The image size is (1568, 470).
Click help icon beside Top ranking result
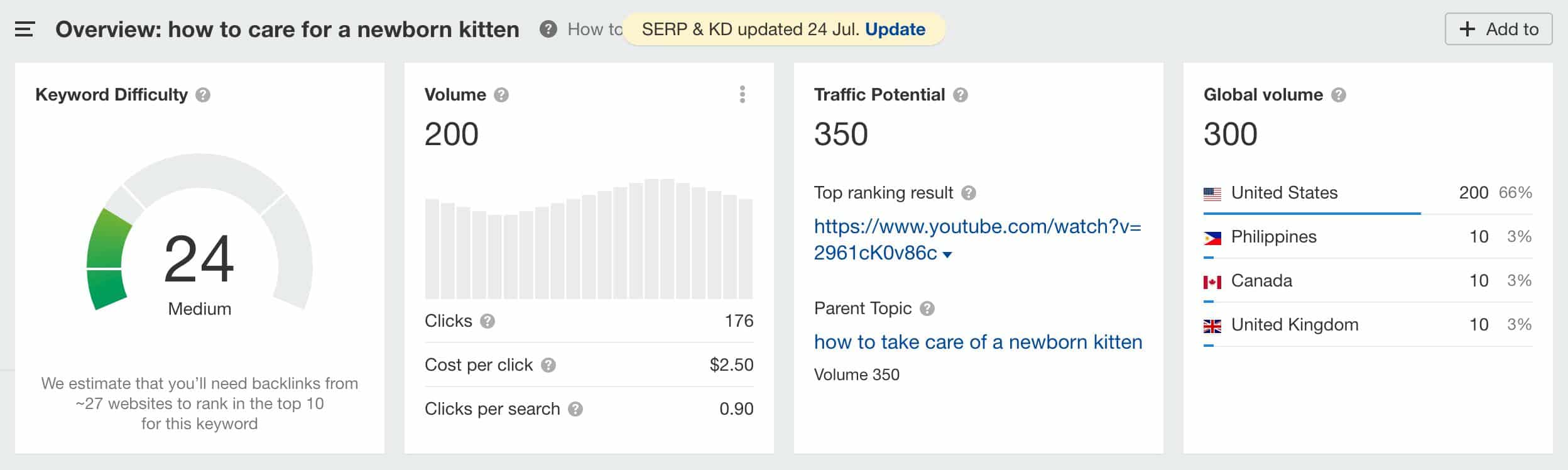[969, 193]
